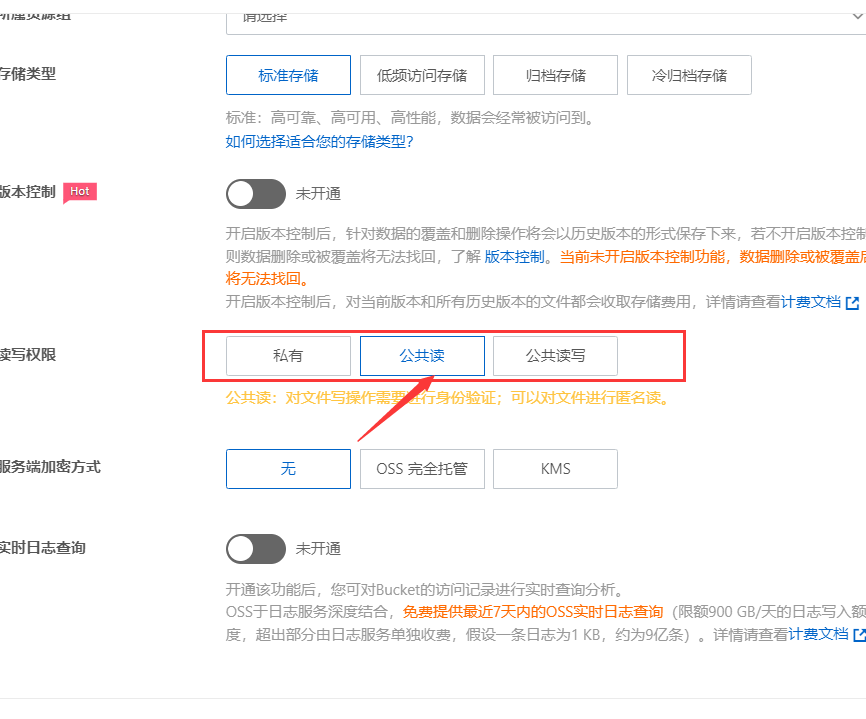Open 如何选择适合您的存储类型 help link
This screenshot has height=719, width=866.
coord(319,141)
